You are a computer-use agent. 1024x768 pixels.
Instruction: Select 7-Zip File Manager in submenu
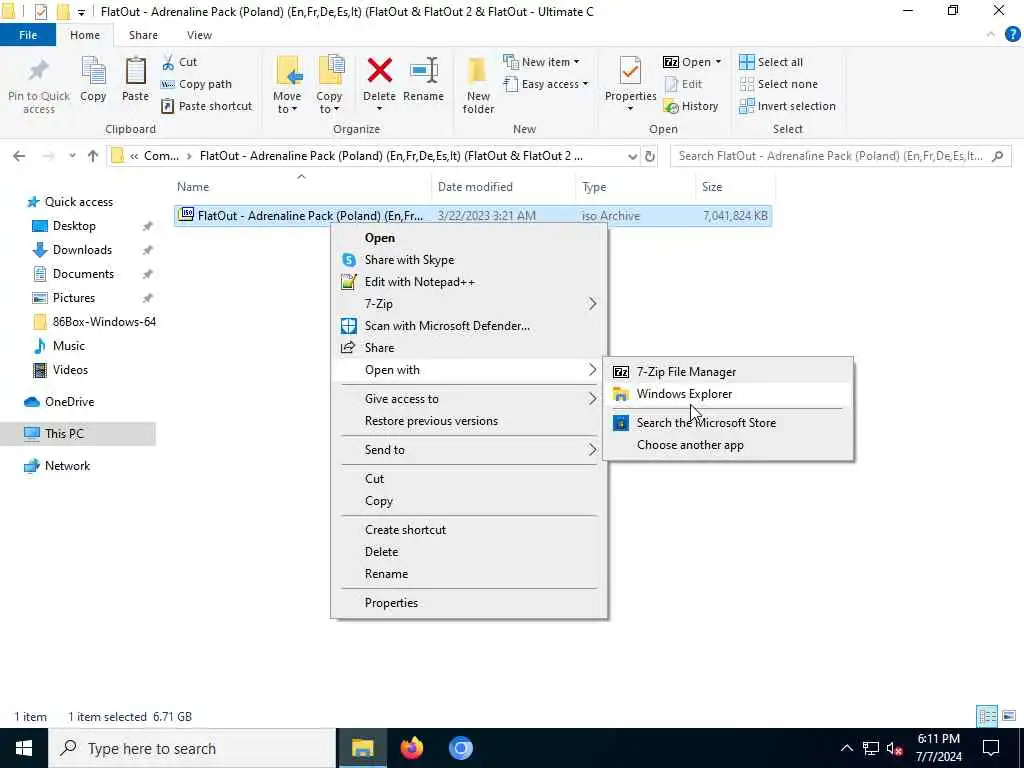(728, 372)
